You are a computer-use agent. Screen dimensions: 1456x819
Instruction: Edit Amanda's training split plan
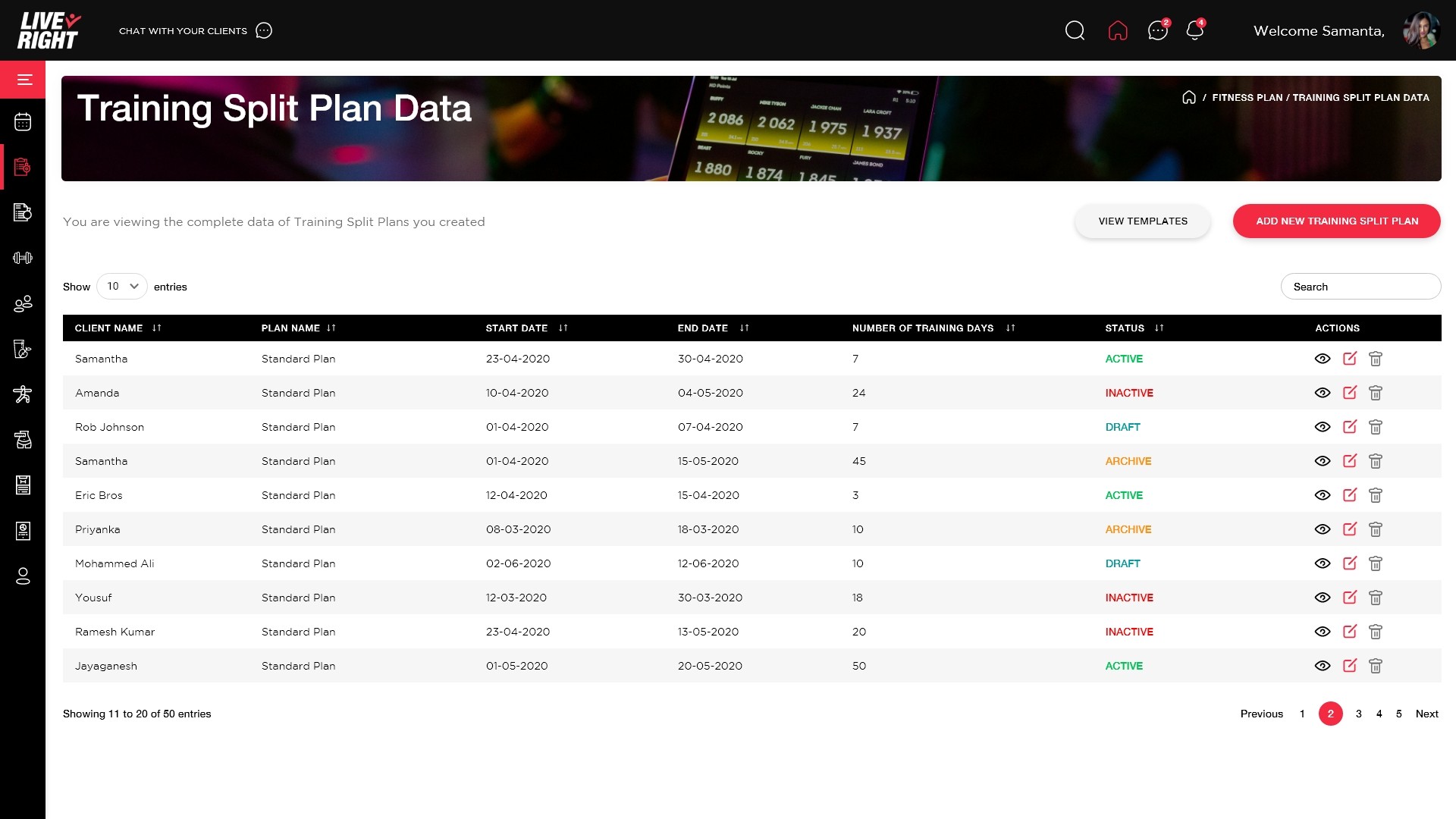(x=1349, y=393)
